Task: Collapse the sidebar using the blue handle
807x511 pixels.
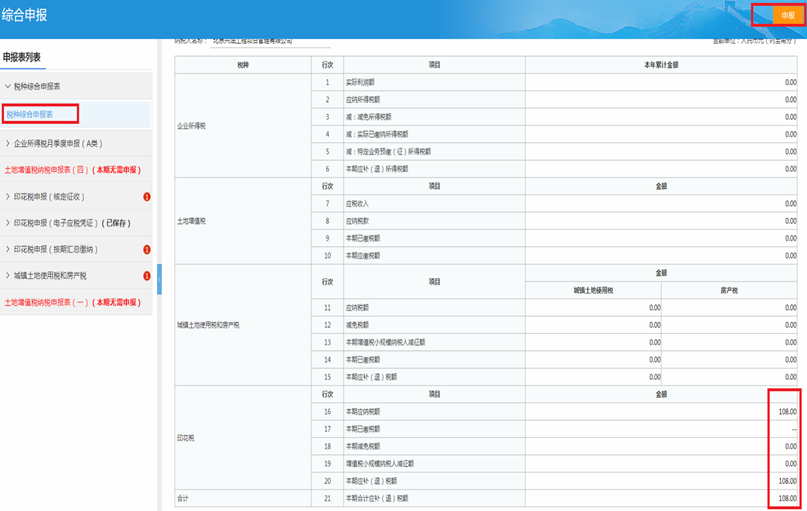Action: click(x=160, y=279)
